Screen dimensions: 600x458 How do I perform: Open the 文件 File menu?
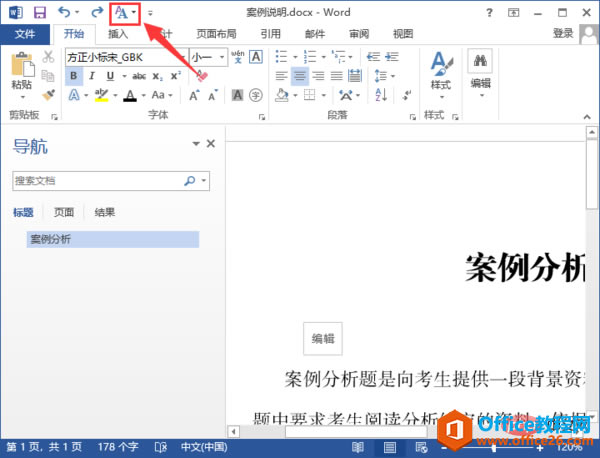click(x=25, y=34)
